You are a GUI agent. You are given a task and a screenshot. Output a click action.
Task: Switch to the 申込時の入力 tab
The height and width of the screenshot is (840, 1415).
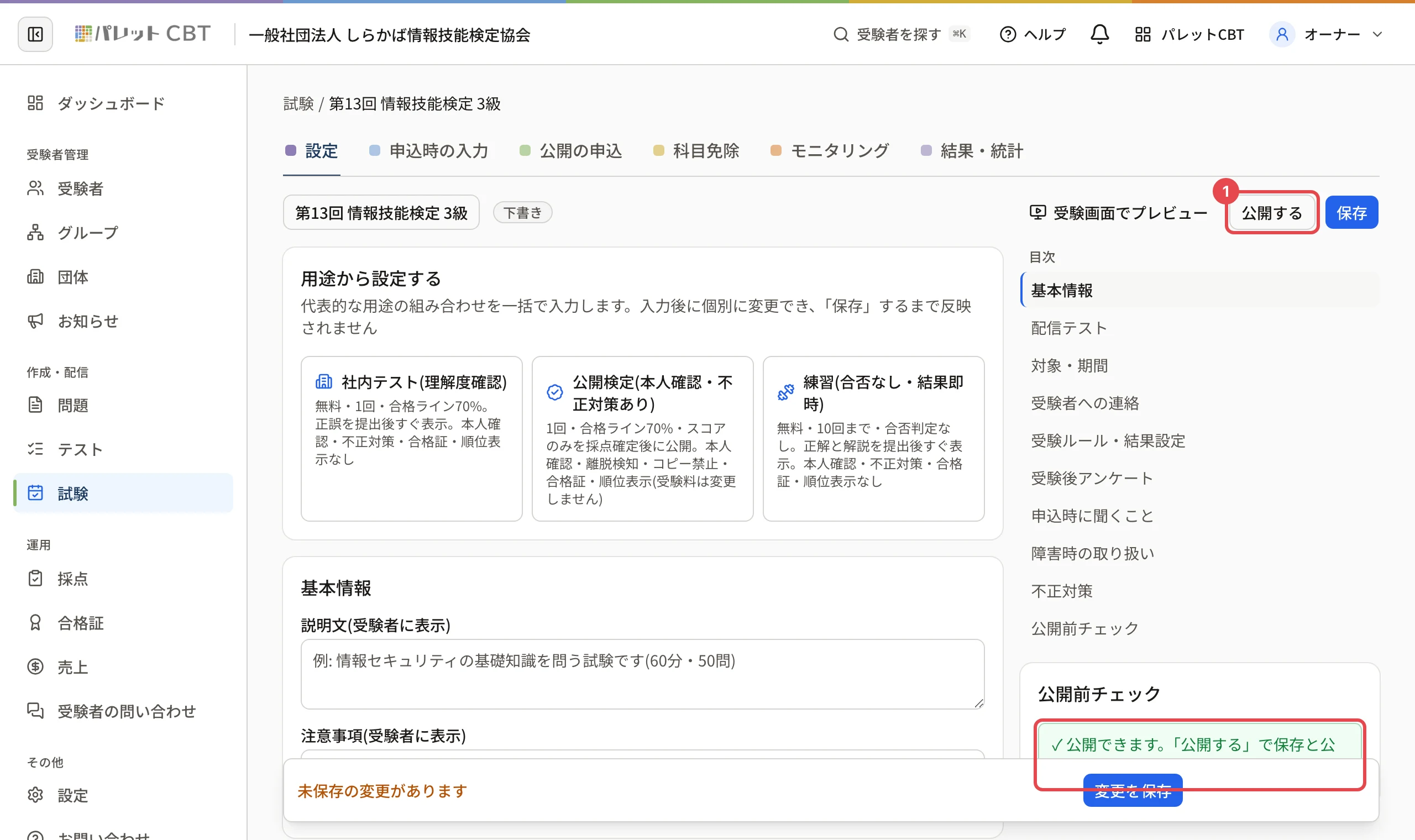coord(428,151)
